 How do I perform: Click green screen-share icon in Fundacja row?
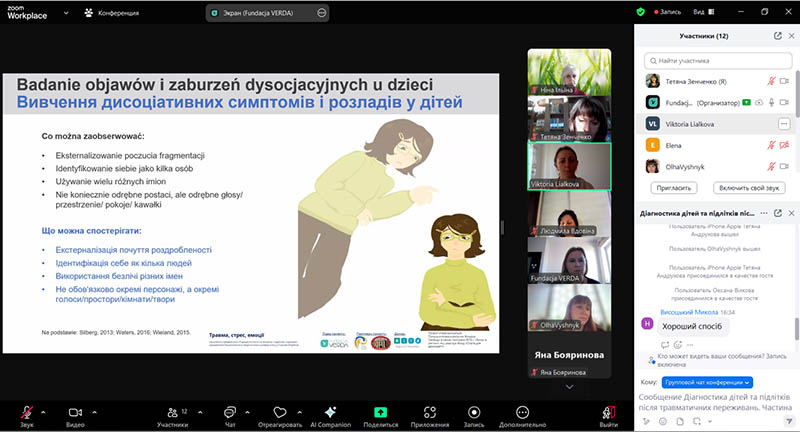pos(746,103)
